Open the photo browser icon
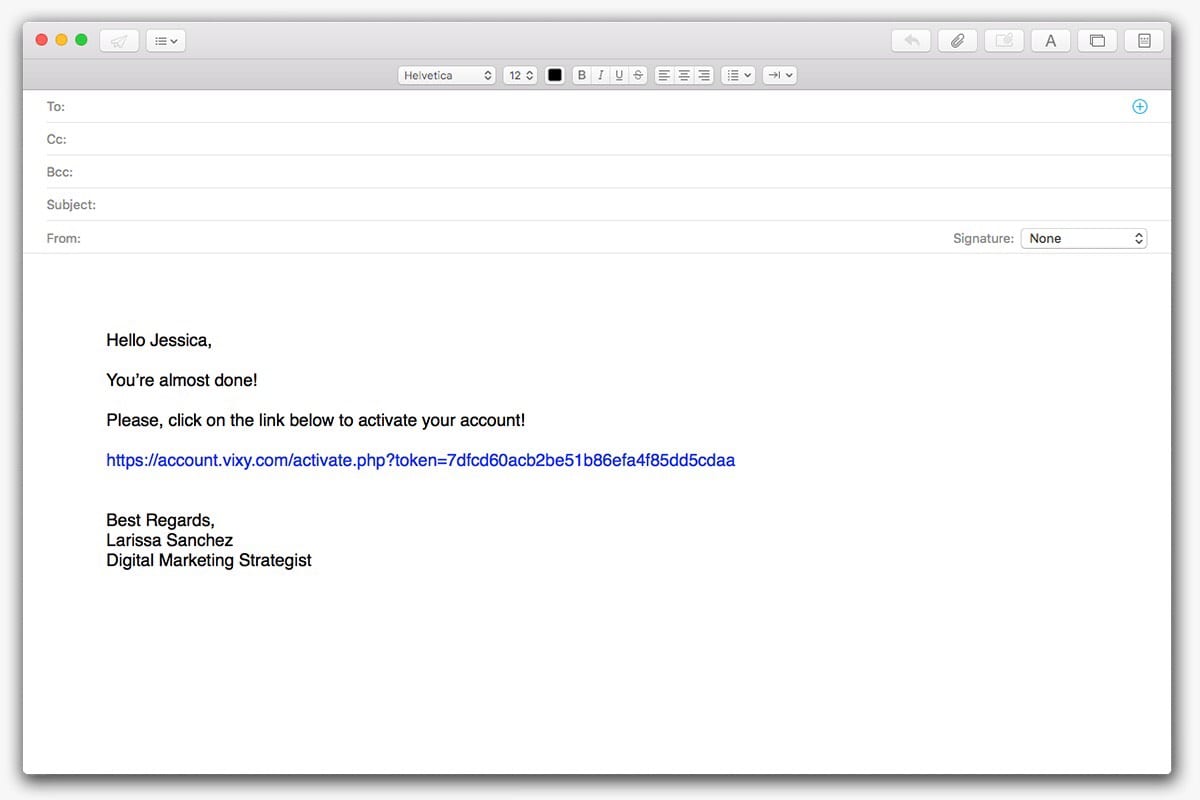Image resolution: width=1200 pixels, height=800 pixels. [x=1004, y=40]
